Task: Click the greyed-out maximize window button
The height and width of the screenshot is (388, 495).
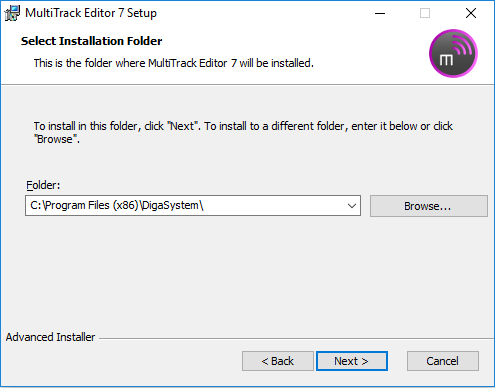Action: 425,13
